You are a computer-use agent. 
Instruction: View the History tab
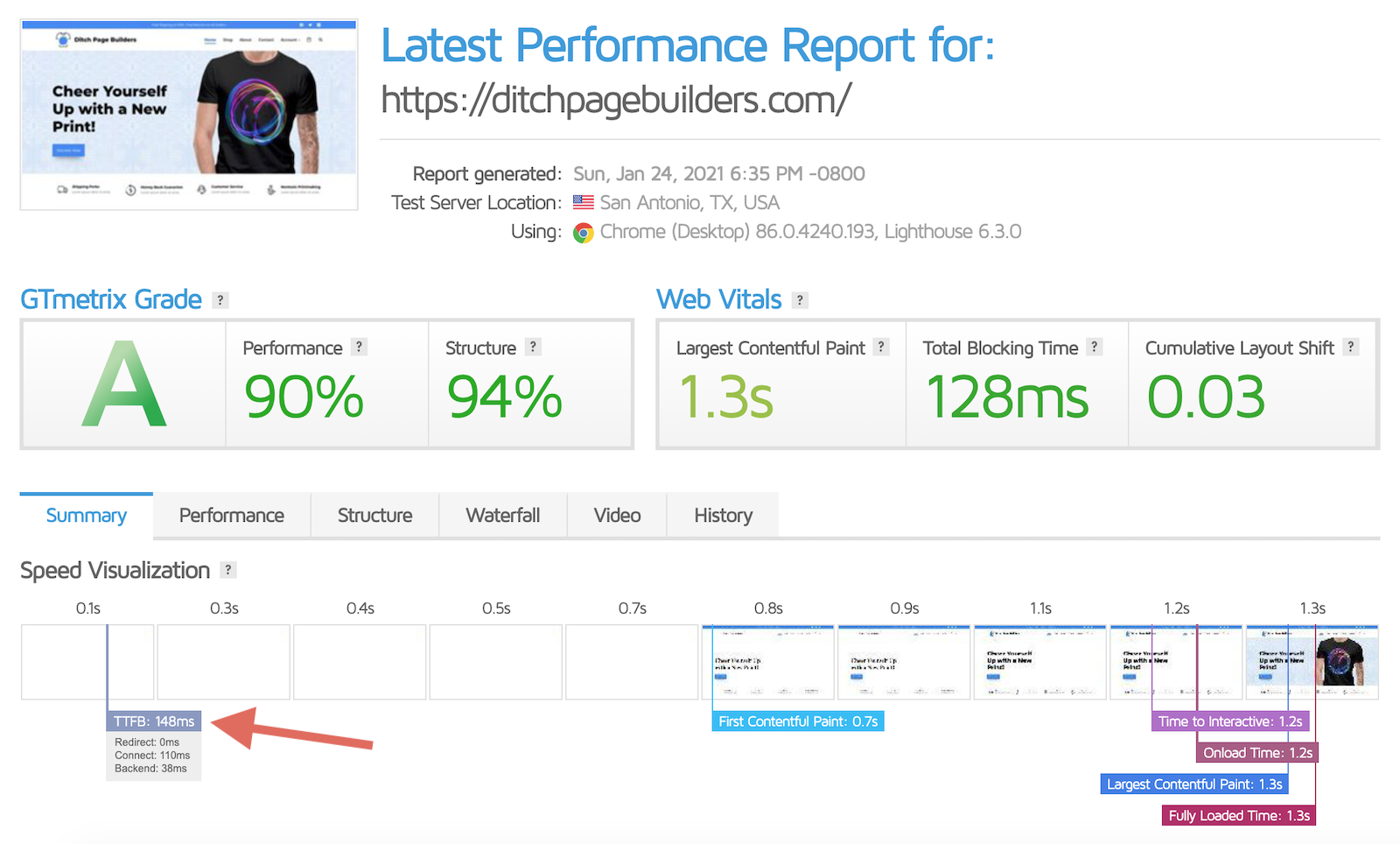723,516
